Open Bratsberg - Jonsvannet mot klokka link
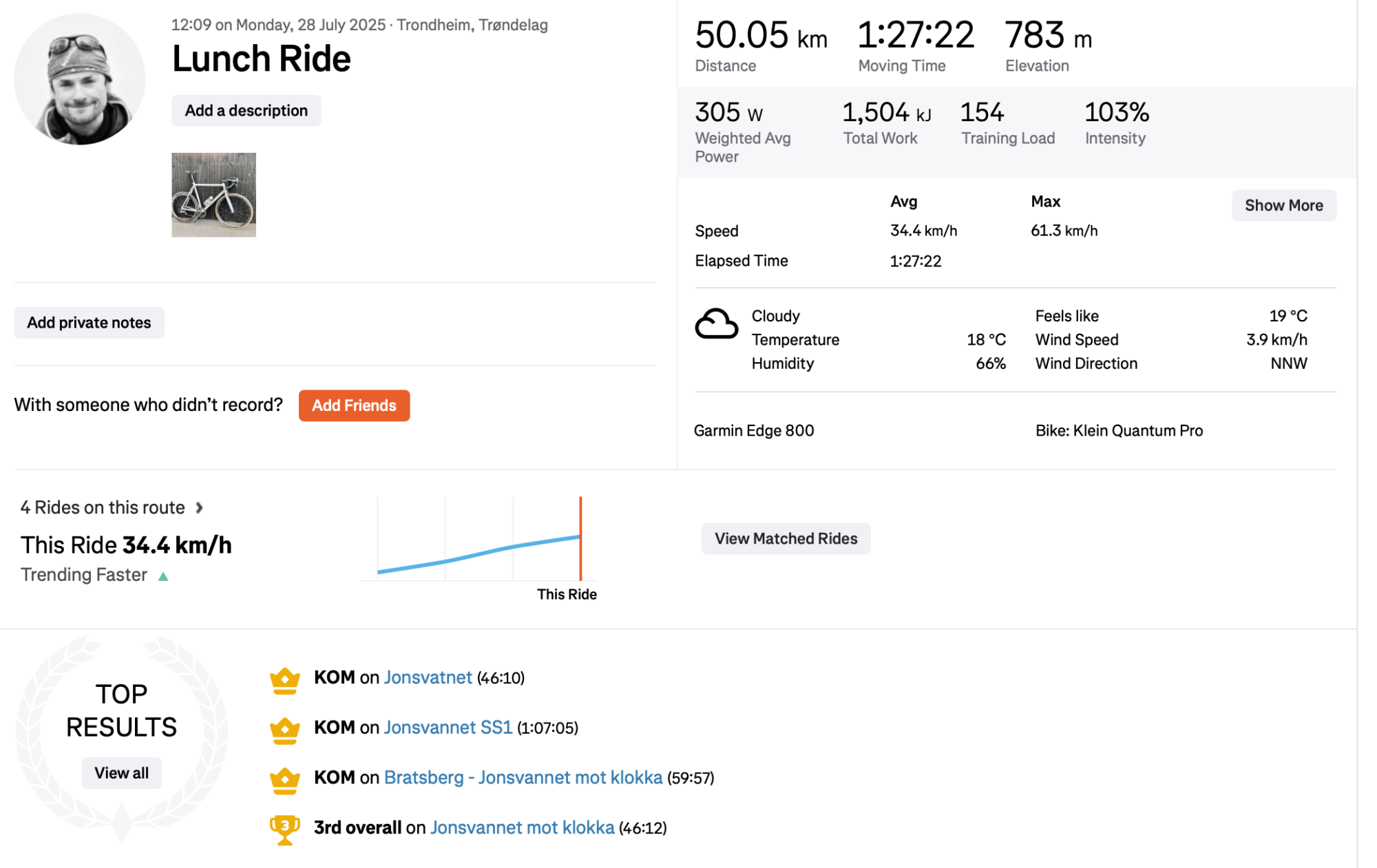Viewport: 1377px width, 868px height. [523, 778]
